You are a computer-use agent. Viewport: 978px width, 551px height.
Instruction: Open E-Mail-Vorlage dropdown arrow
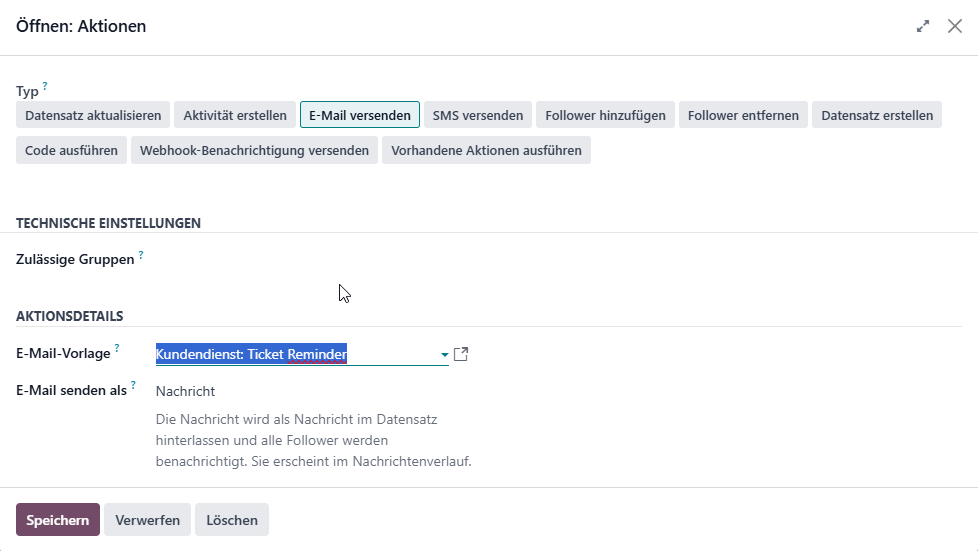coord(444,354)
